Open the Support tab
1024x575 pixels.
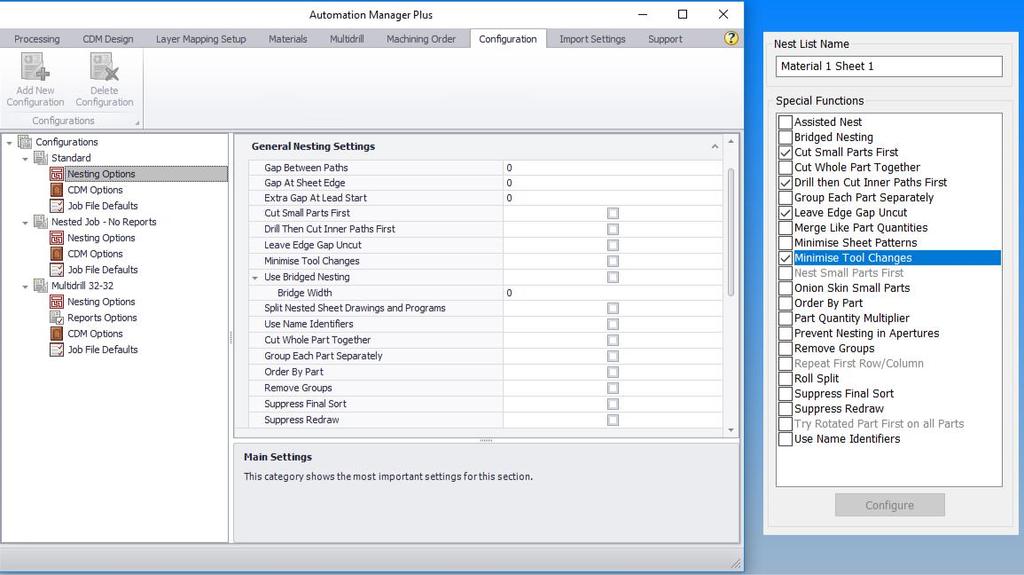click(665, 39)
